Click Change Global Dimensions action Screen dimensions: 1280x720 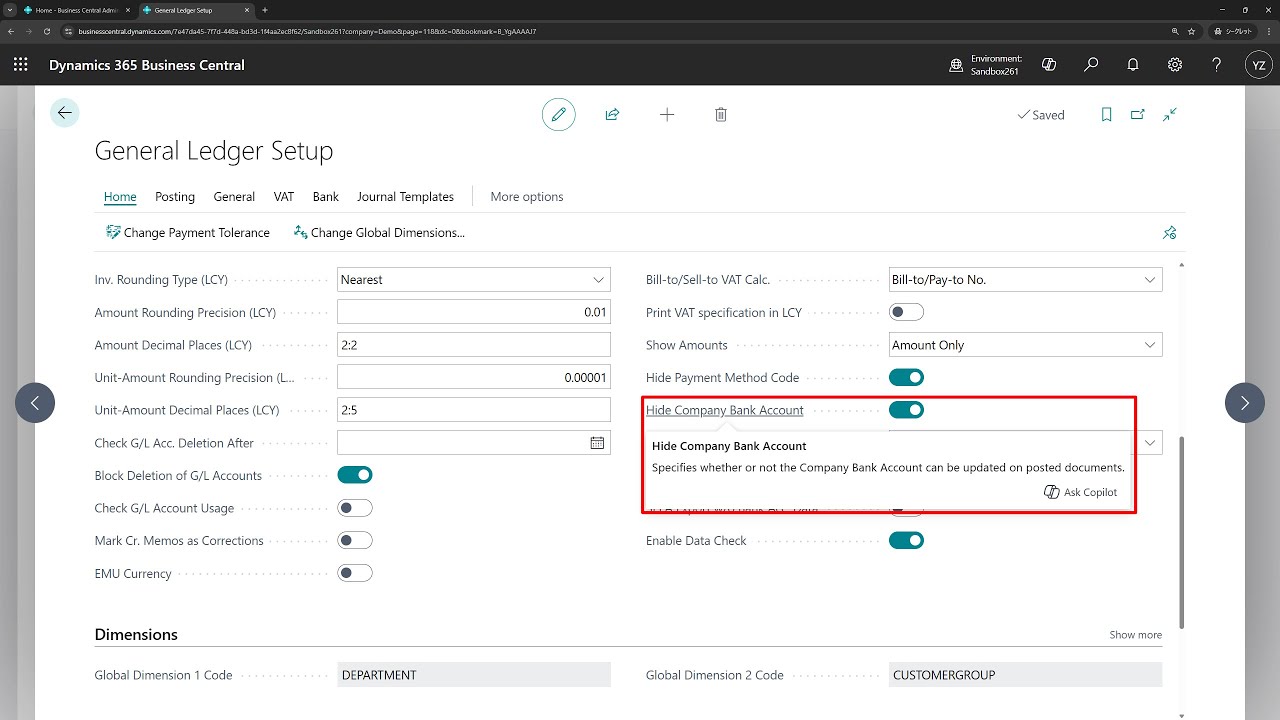pyautogui.click(x=379, y=233)
